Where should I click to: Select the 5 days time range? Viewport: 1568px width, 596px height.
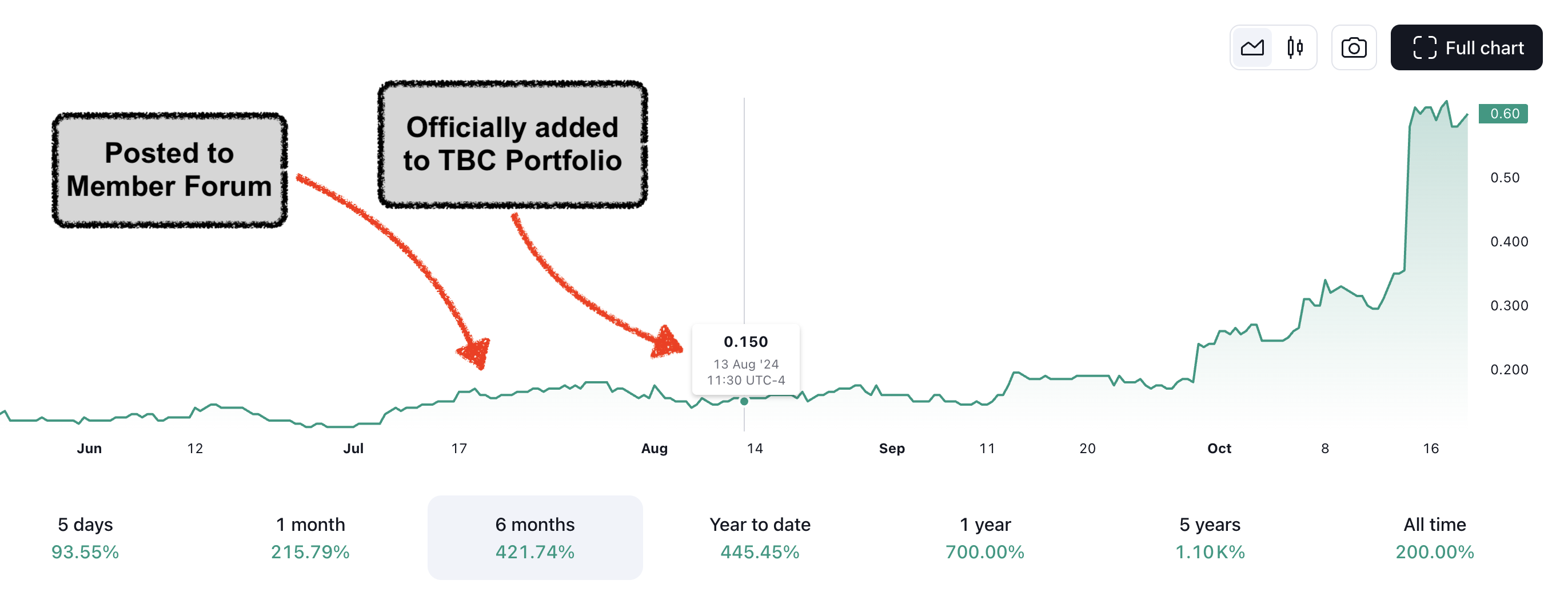coord(85,538)
